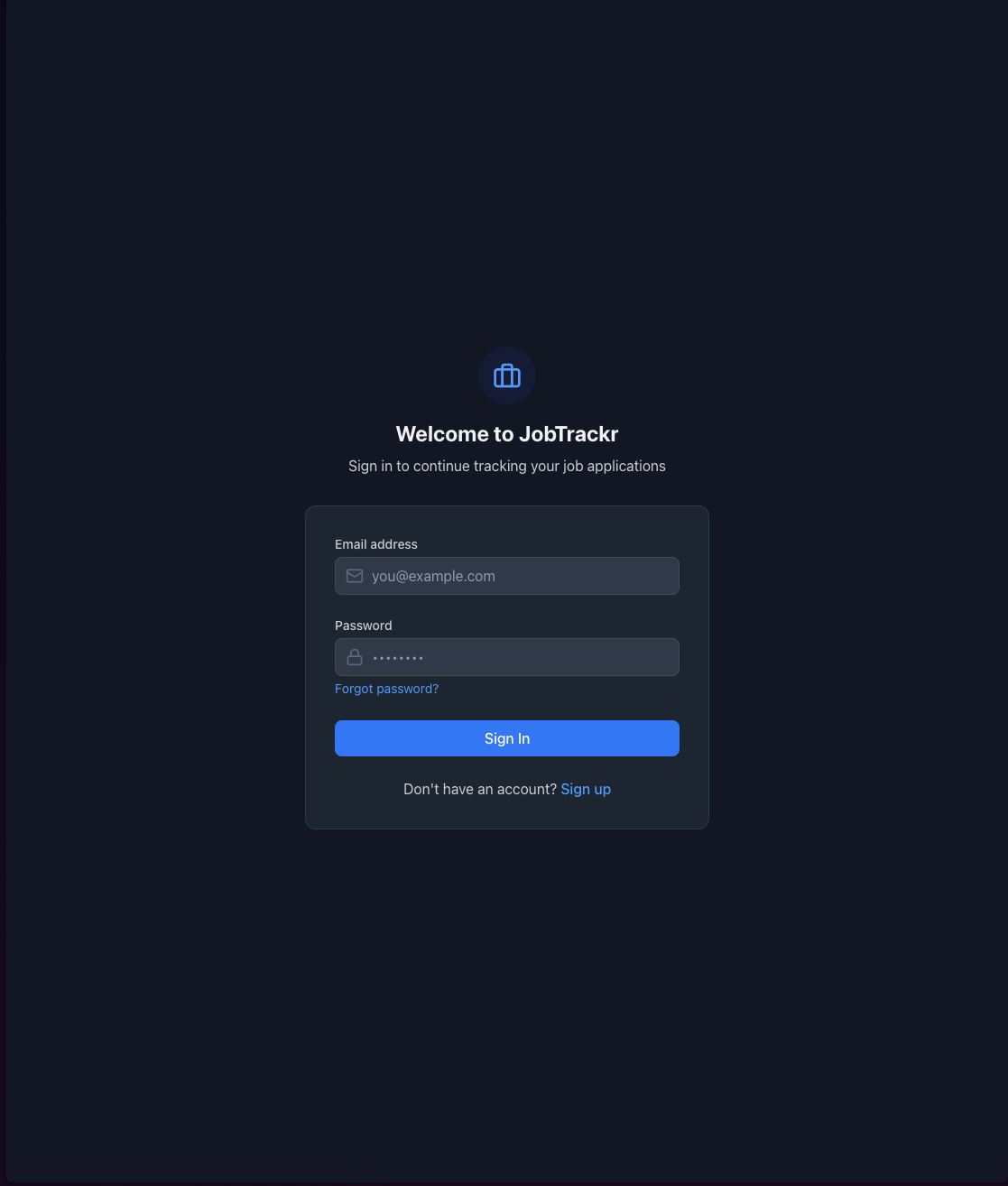The image size is (1008, 1186).
Task: Submit with the blue Sign In button
Action: coord(507,738)
